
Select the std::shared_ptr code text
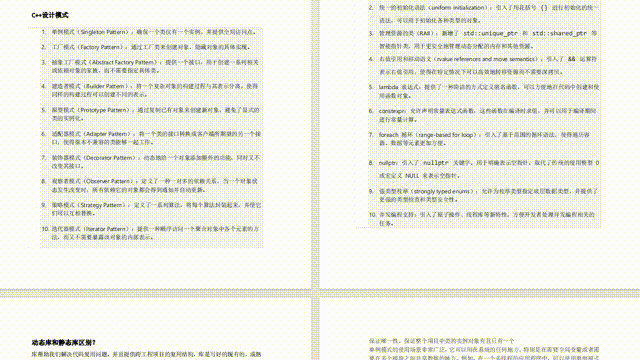pyautogui.click(x=559, y=33)
